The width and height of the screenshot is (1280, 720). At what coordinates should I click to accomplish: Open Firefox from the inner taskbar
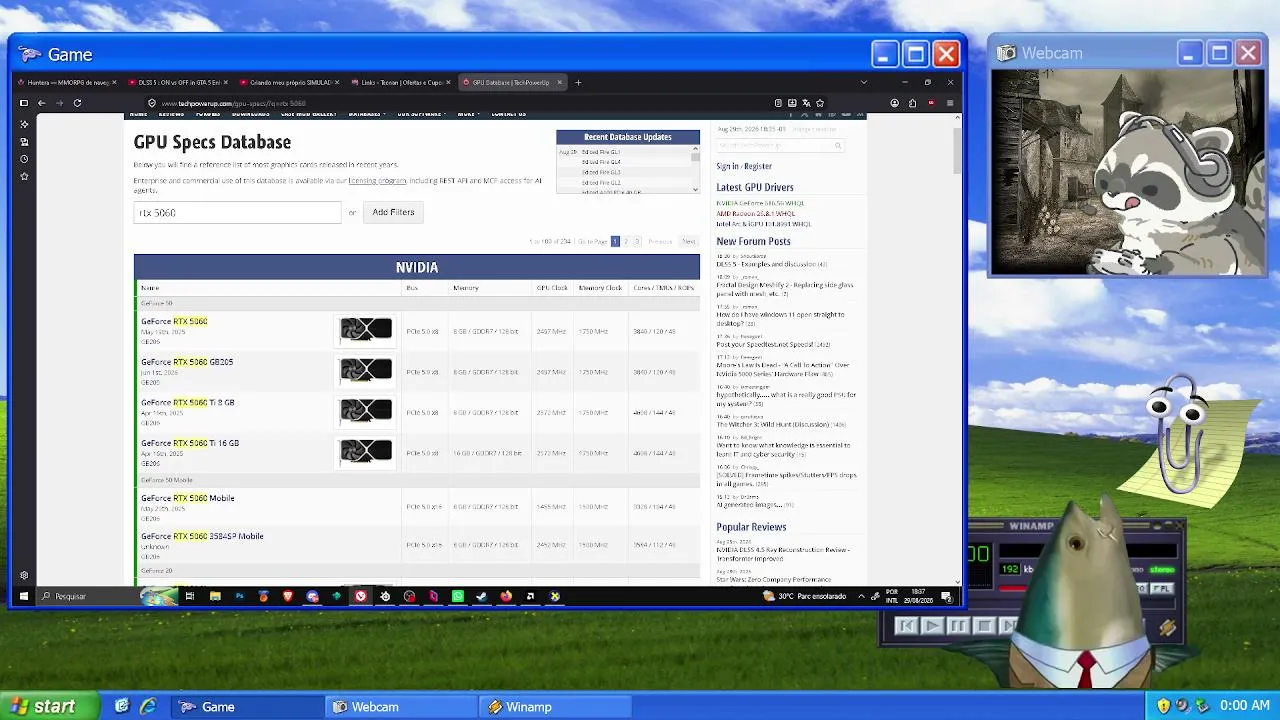tap(506, 596)
